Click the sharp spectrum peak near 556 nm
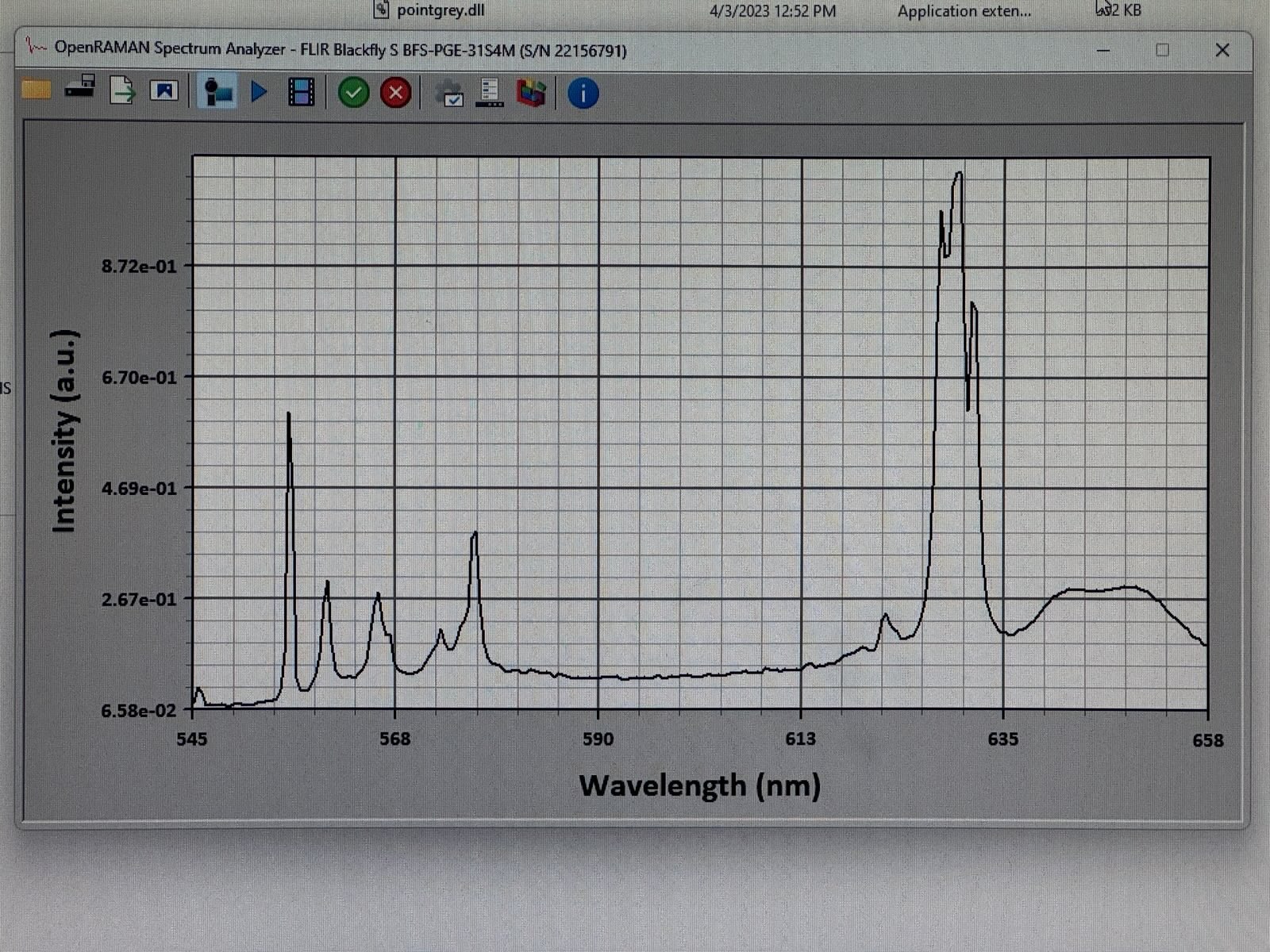Image resolution: width=1270 pixels, height=952 pixels. (288, 415)
